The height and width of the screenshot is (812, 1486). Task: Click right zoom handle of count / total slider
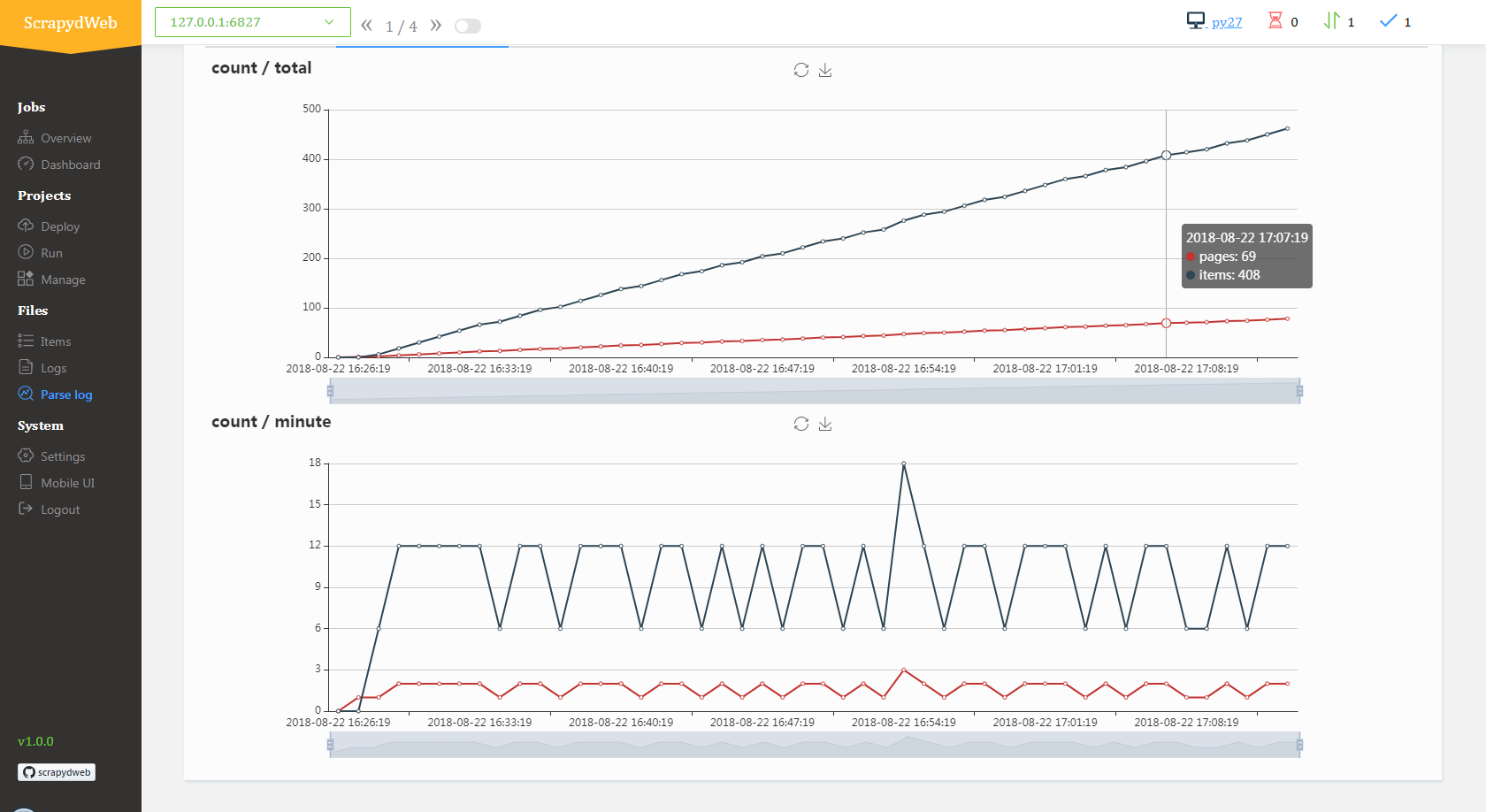pos(1299,391)
